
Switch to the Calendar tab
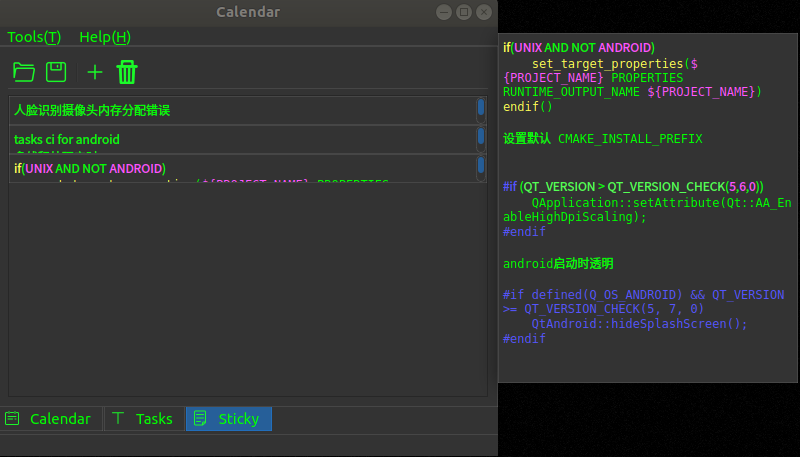52,419
